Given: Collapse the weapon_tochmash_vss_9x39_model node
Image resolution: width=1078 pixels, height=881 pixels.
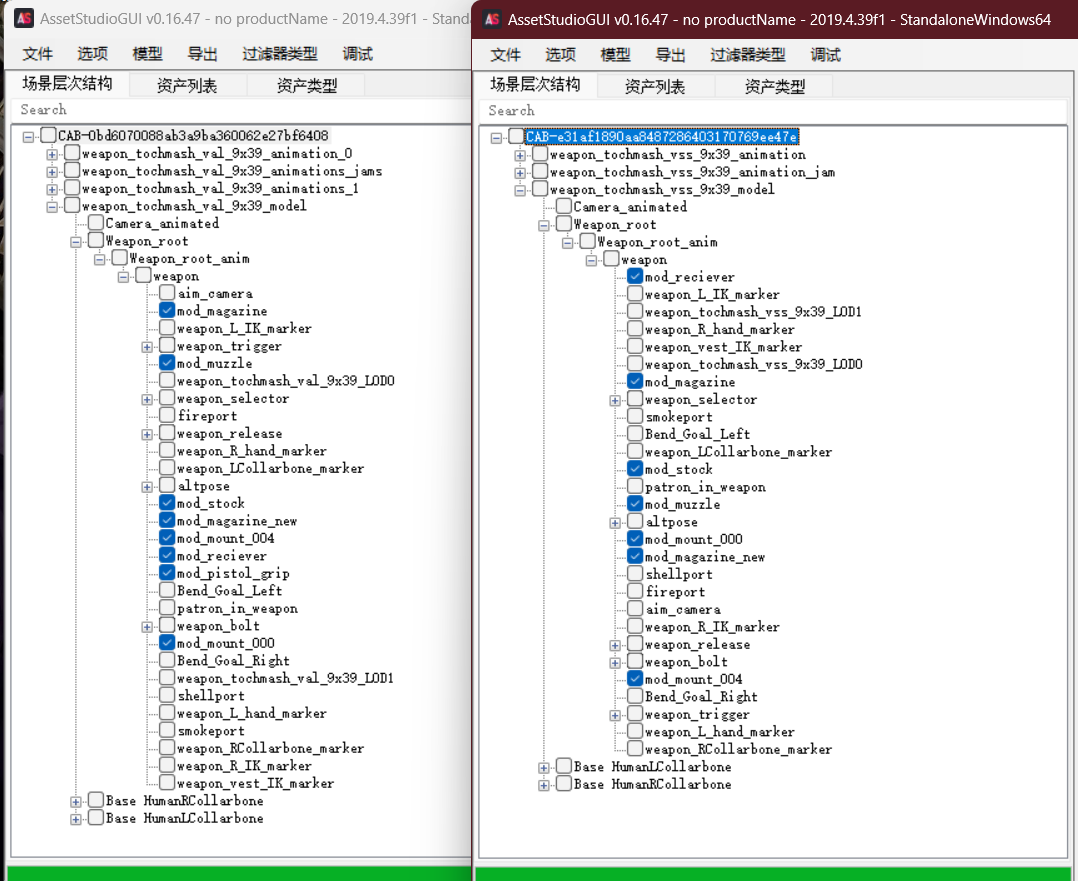Looking at the screenshot, I should click(520, 190).
